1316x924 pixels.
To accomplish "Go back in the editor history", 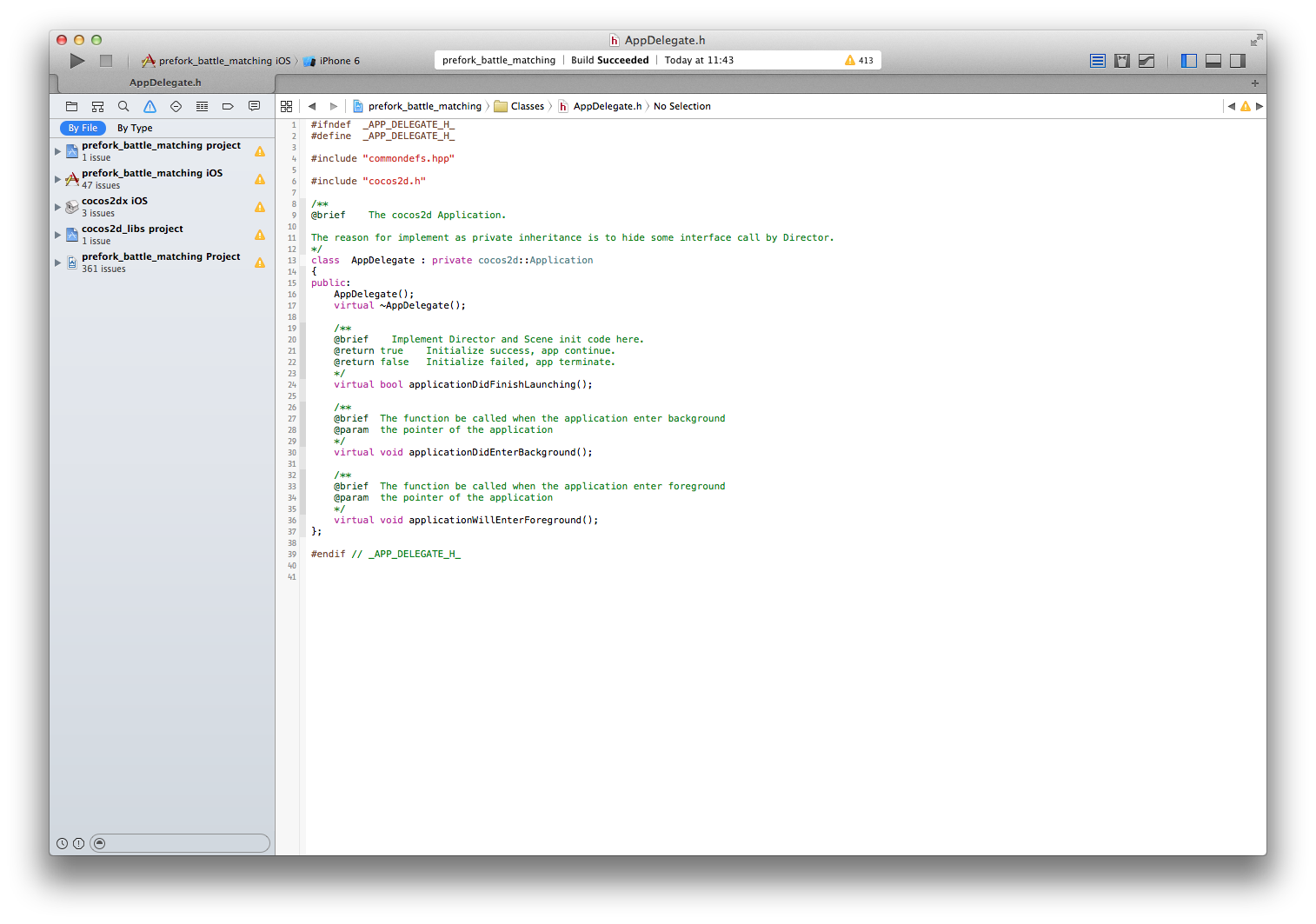I will click(x=312, y=106).
